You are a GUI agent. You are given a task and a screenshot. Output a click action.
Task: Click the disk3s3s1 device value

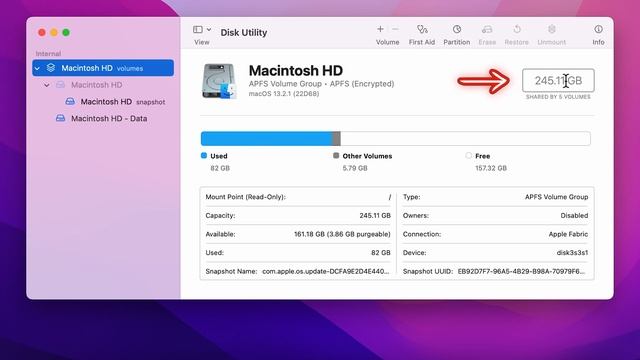(x=572, y=253)
